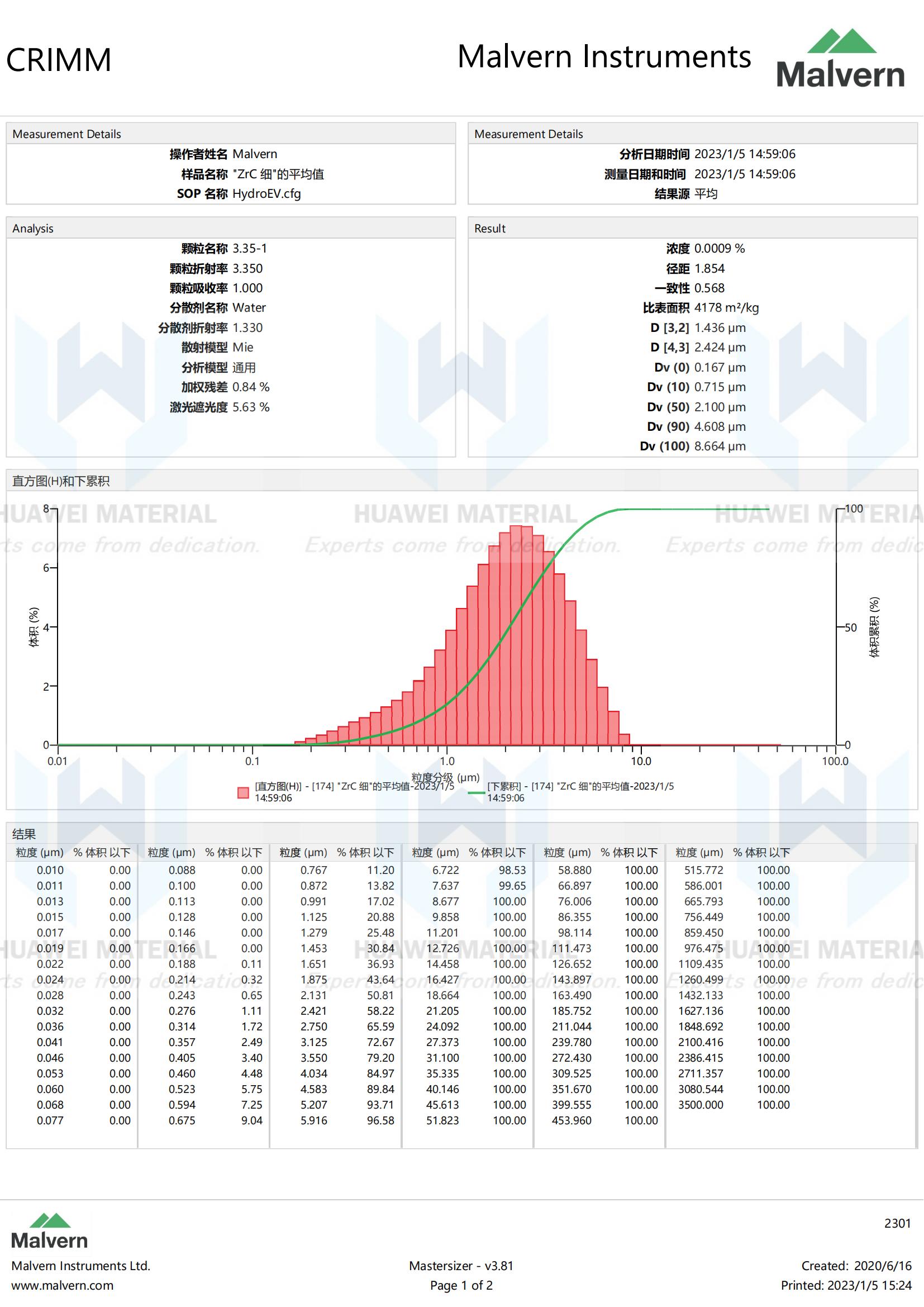The image size is (924, 1307).
Task: Select the SOP name HydroEV.cfg
Action: click(x=267, y=193)
